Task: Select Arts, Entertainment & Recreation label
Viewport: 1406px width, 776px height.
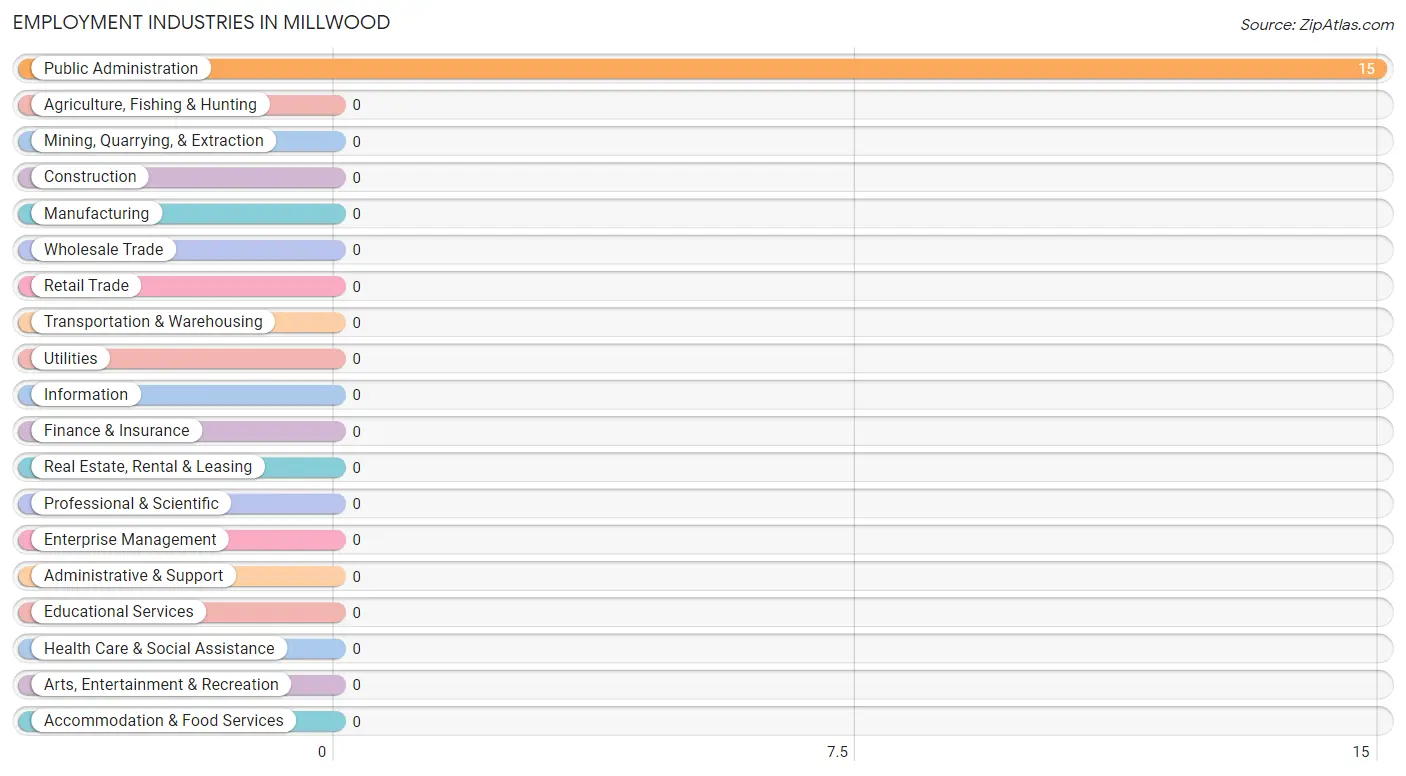Action: 161,684
